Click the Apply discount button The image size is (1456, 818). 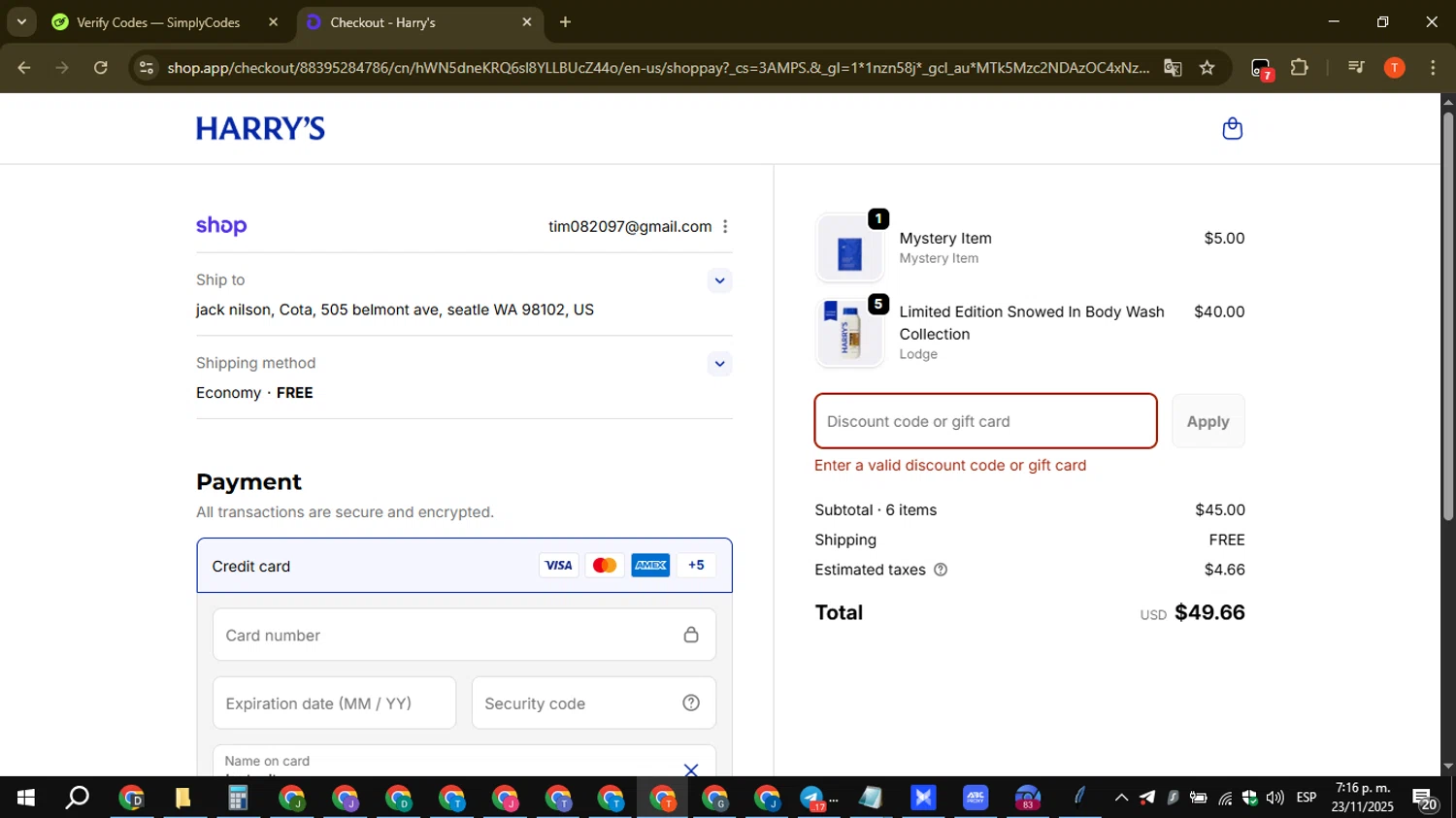click(x=1208, y=421)
